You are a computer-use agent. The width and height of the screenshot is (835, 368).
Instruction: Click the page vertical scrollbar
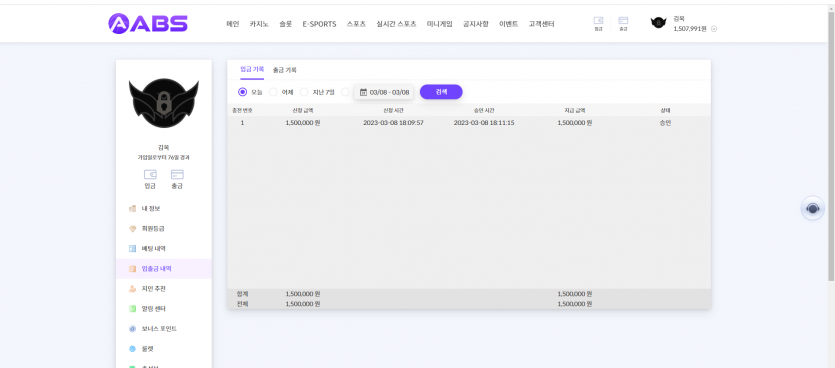point(831,145)
